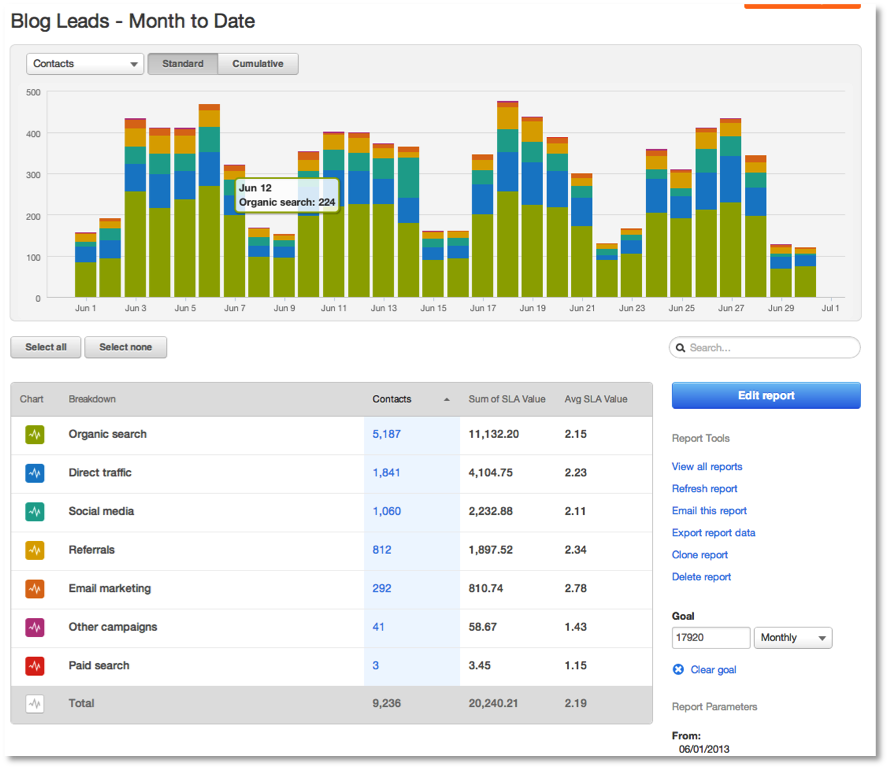Image resolution: width=889 pixels, height=769 pixels.
Task: Click Refresh report
Action: click(704, 488)
